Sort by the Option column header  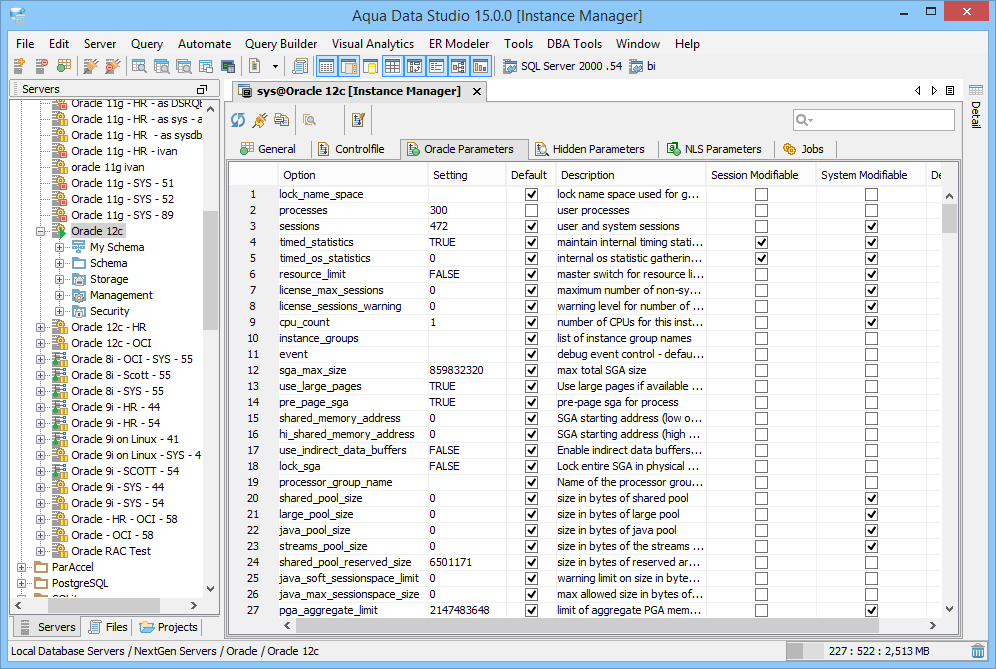(x=353, y=175)
